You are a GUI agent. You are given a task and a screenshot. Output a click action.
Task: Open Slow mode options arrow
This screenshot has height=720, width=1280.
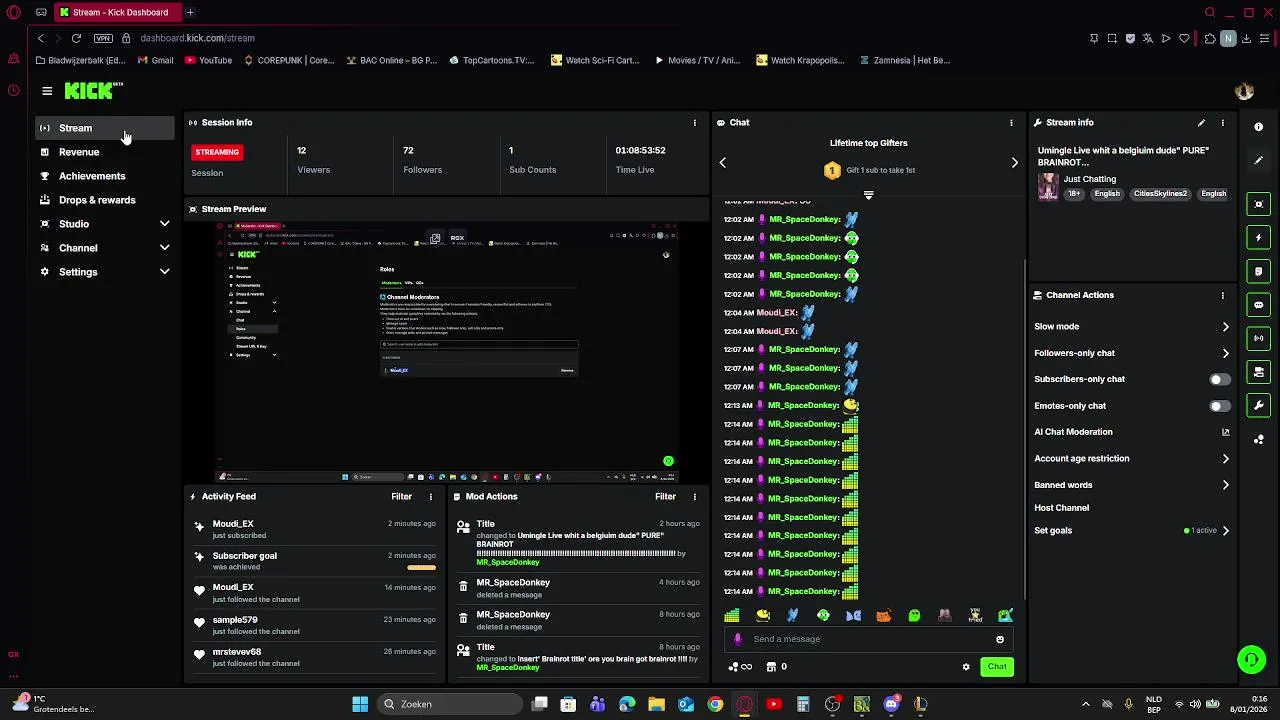point(1226,327)
